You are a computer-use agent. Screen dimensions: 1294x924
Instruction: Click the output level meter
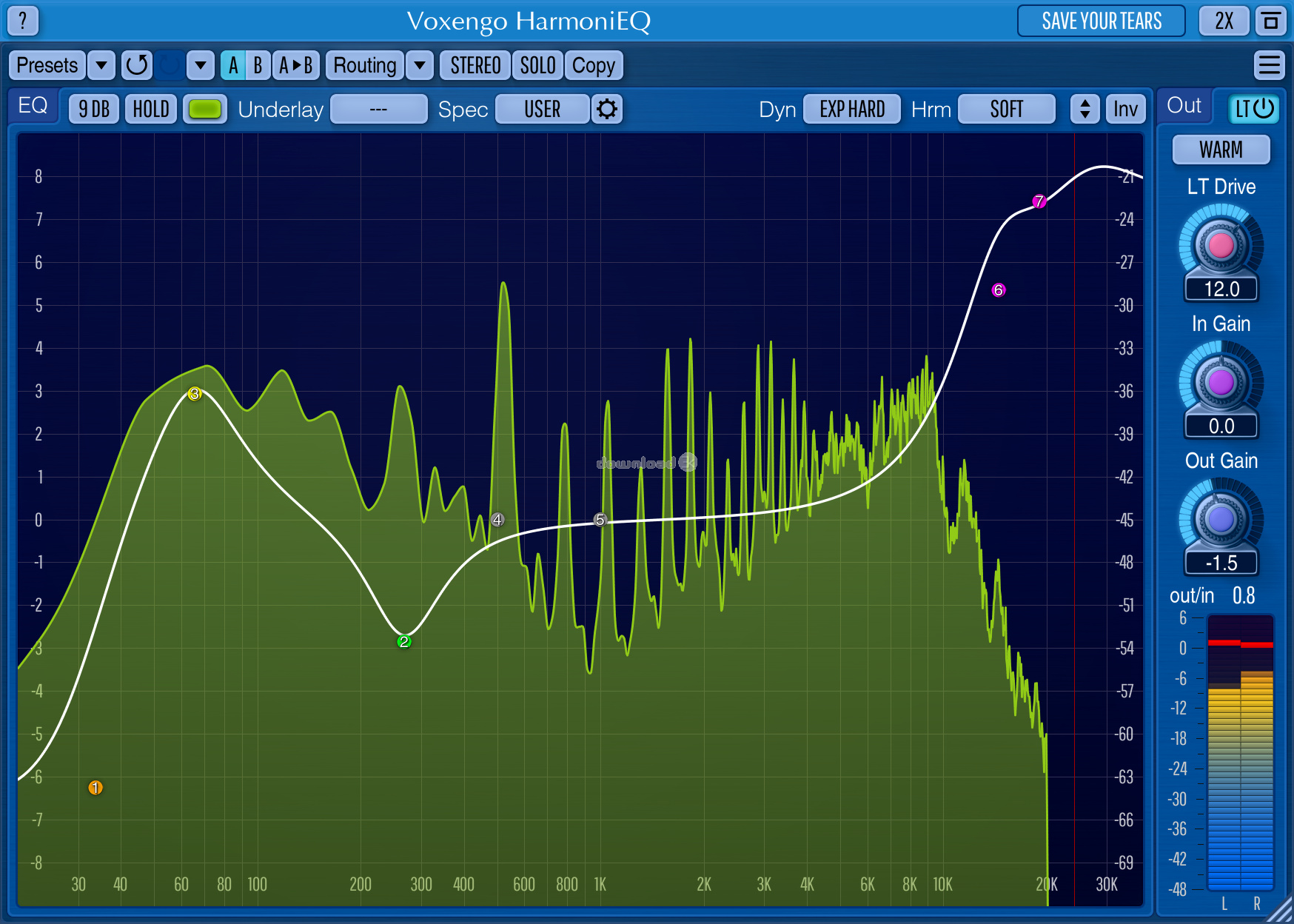(1240, 752)
